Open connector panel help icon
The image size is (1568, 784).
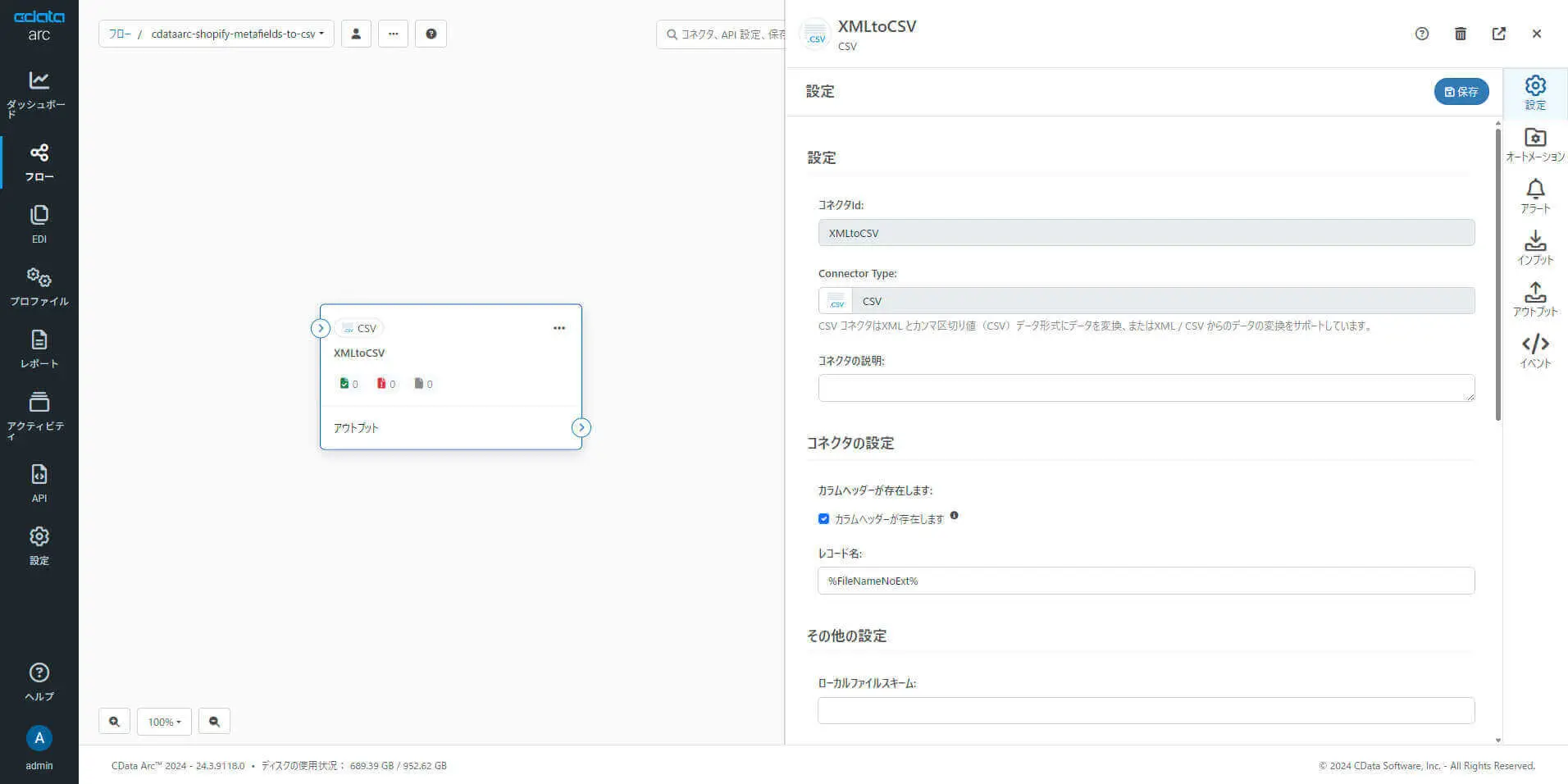1422,34
